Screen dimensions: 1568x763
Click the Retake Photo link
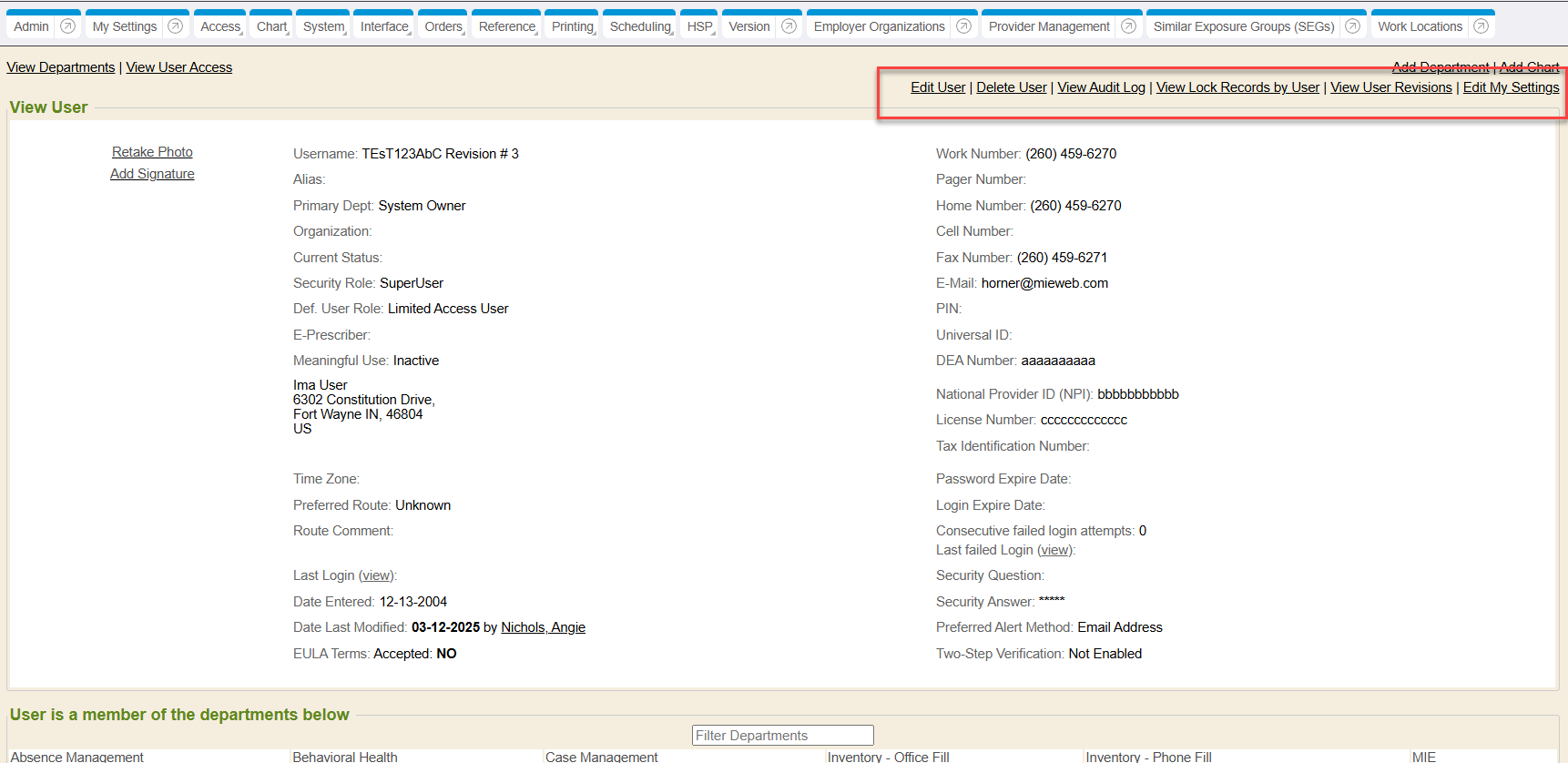coord(152,152)
